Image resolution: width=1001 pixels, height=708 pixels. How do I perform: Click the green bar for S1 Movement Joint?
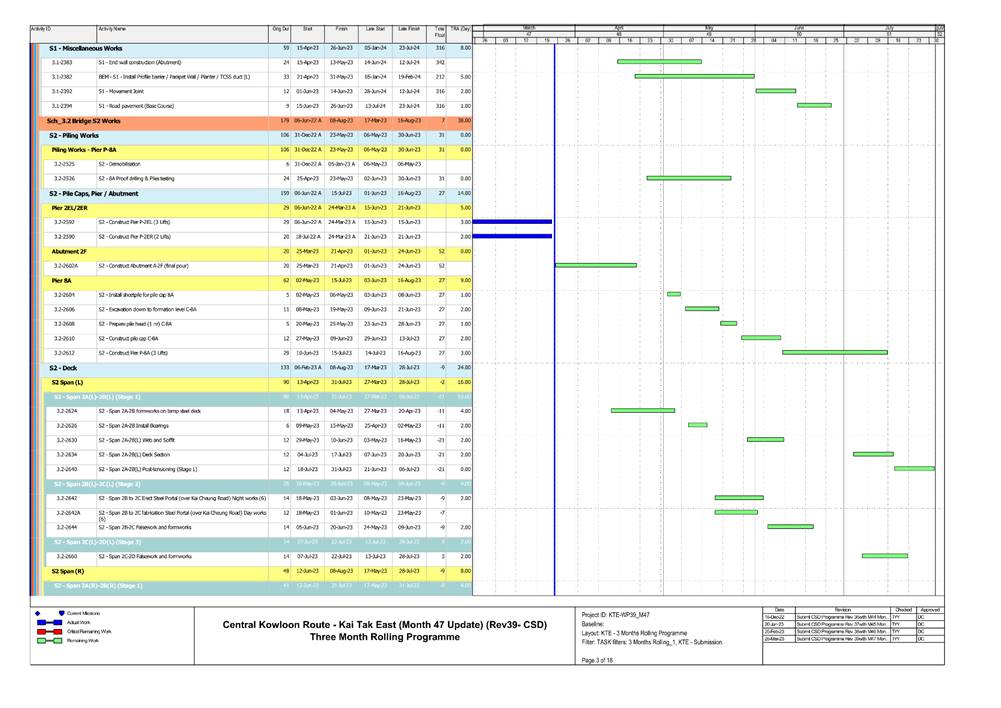pyautogui.click(x=775, y=91)
